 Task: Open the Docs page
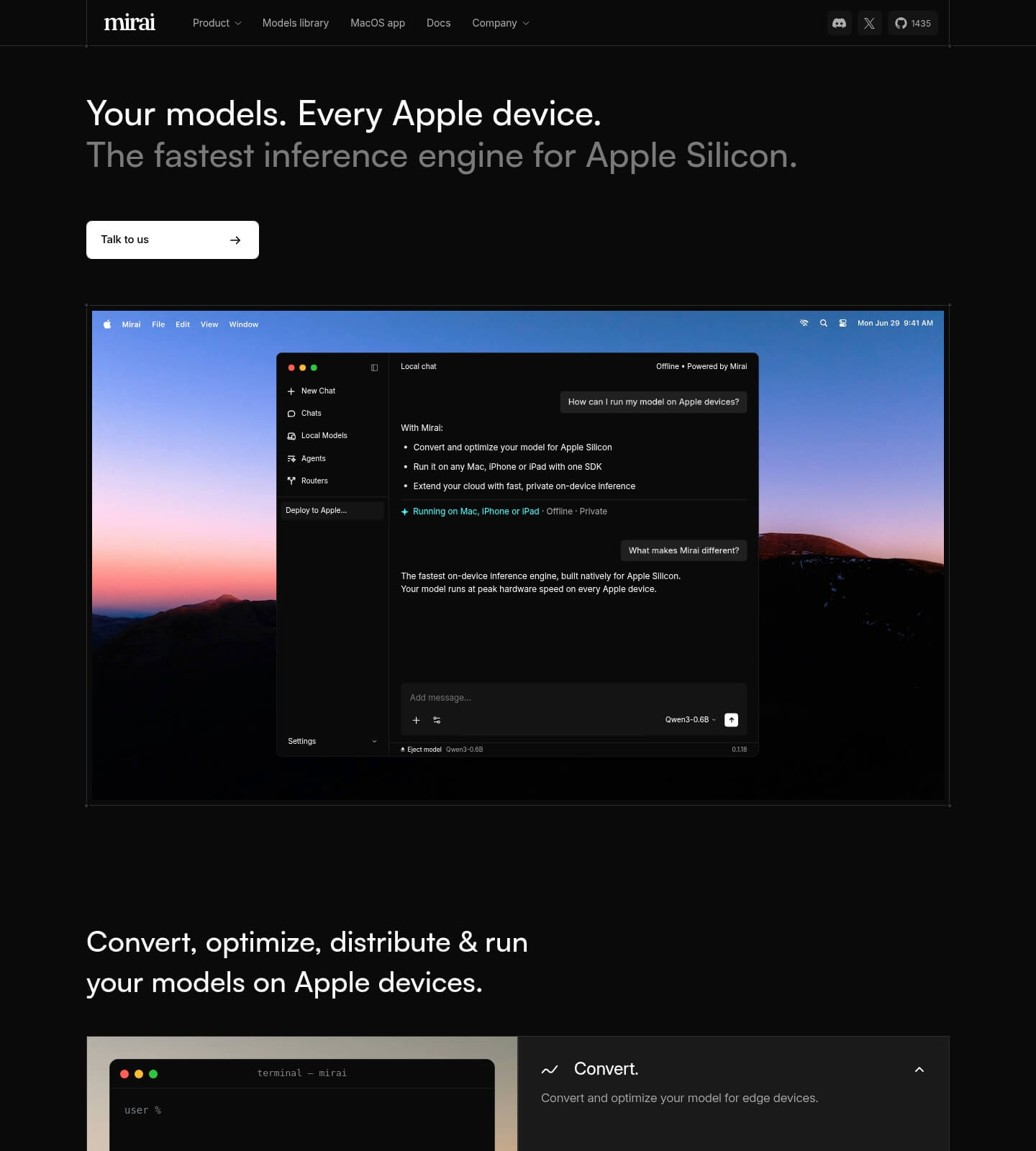(439, 23)
